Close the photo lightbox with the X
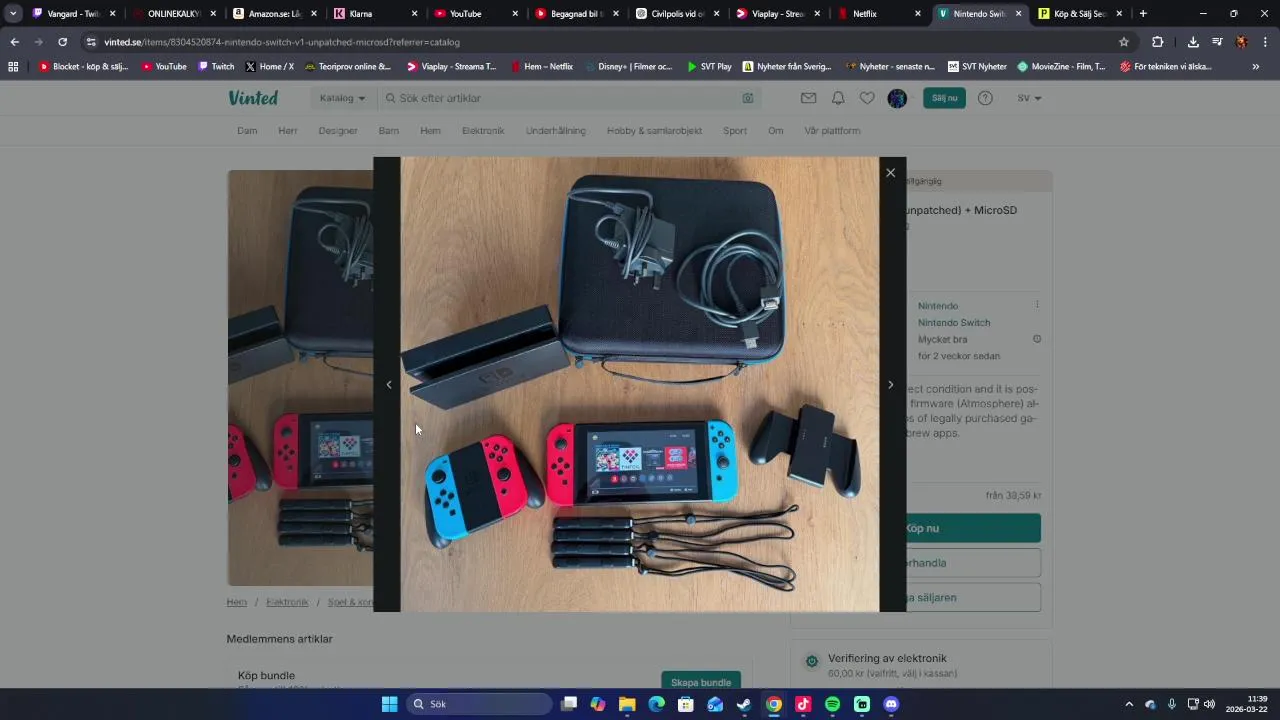 click(x=890, y=173)
